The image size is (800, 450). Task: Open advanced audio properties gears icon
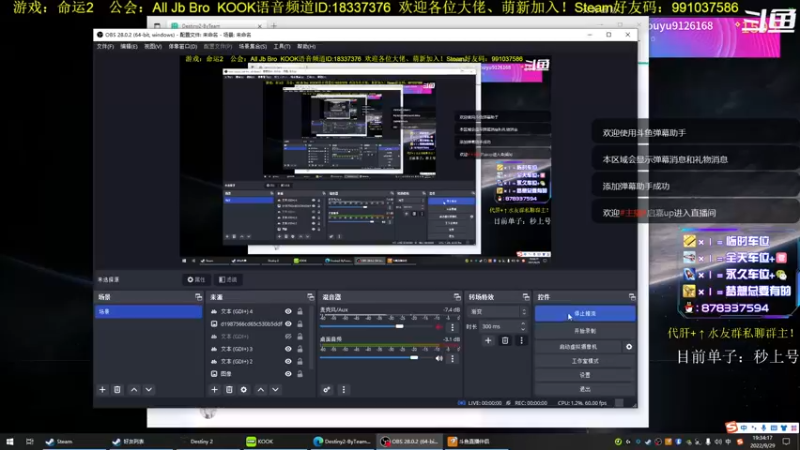click(327, 390)
